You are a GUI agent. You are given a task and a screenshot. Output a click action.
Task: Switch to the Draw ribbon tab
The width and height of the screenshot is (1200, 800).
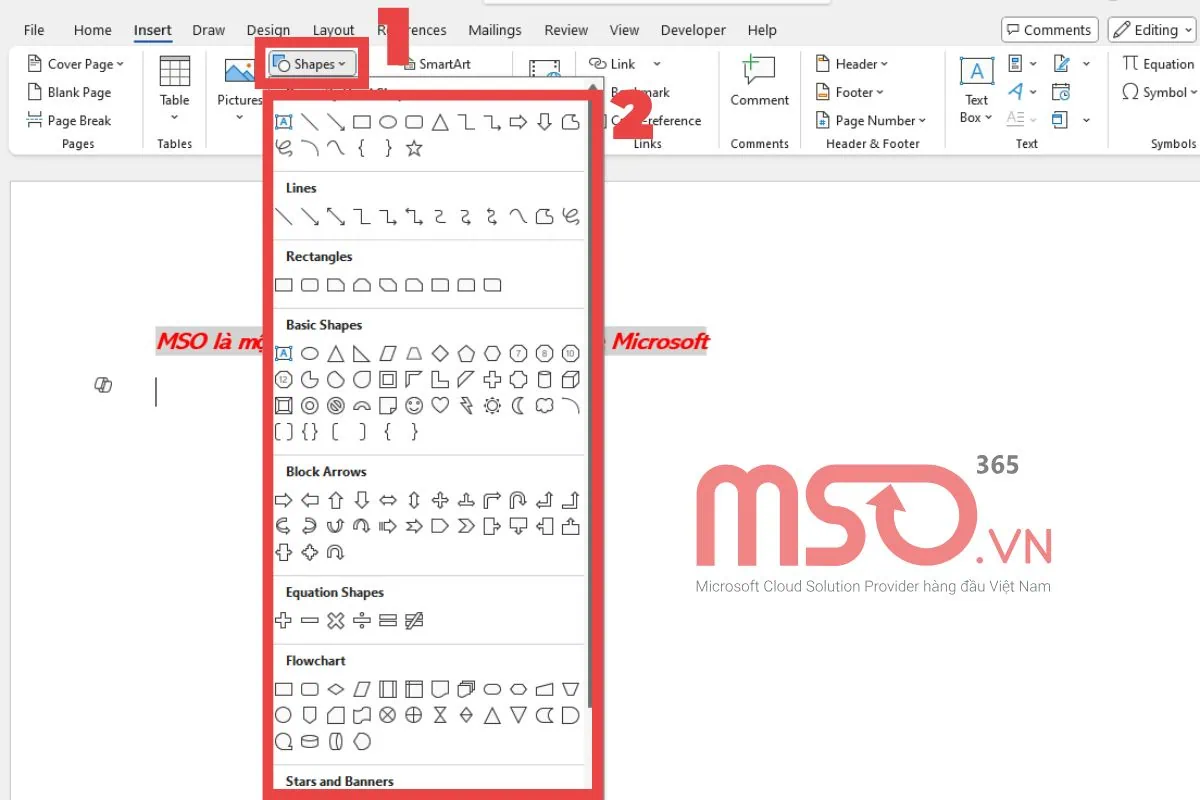(x=208, y=30)
